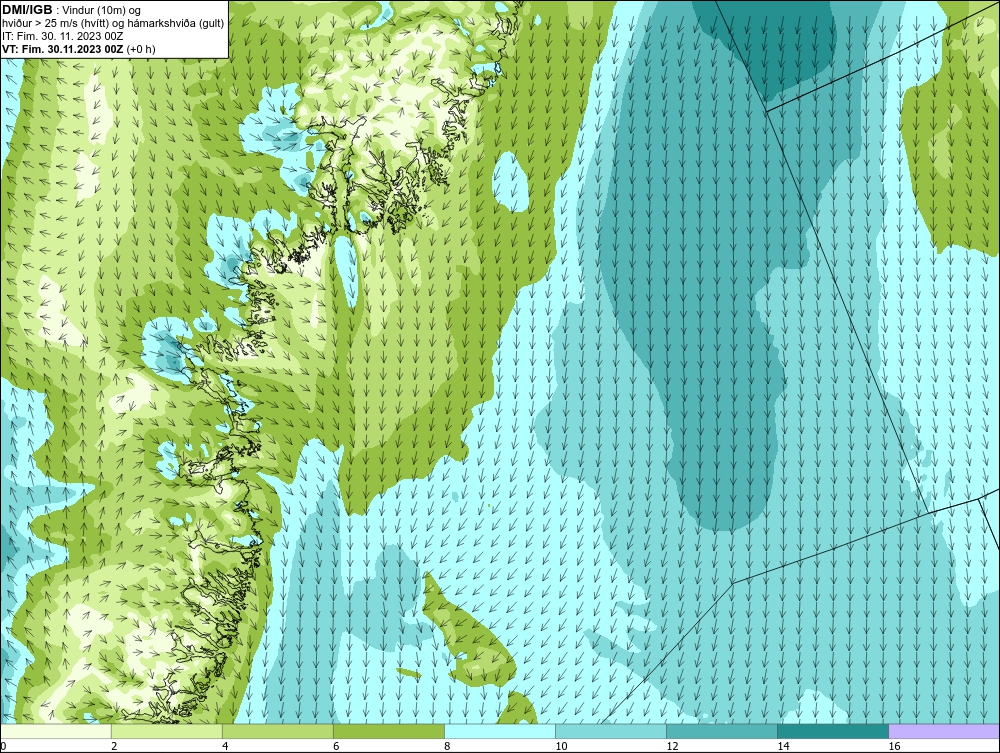1000x753 pixels.
Task: Click the 2–4 m/s legend color swatch
Action: click(x=167, y=731)
